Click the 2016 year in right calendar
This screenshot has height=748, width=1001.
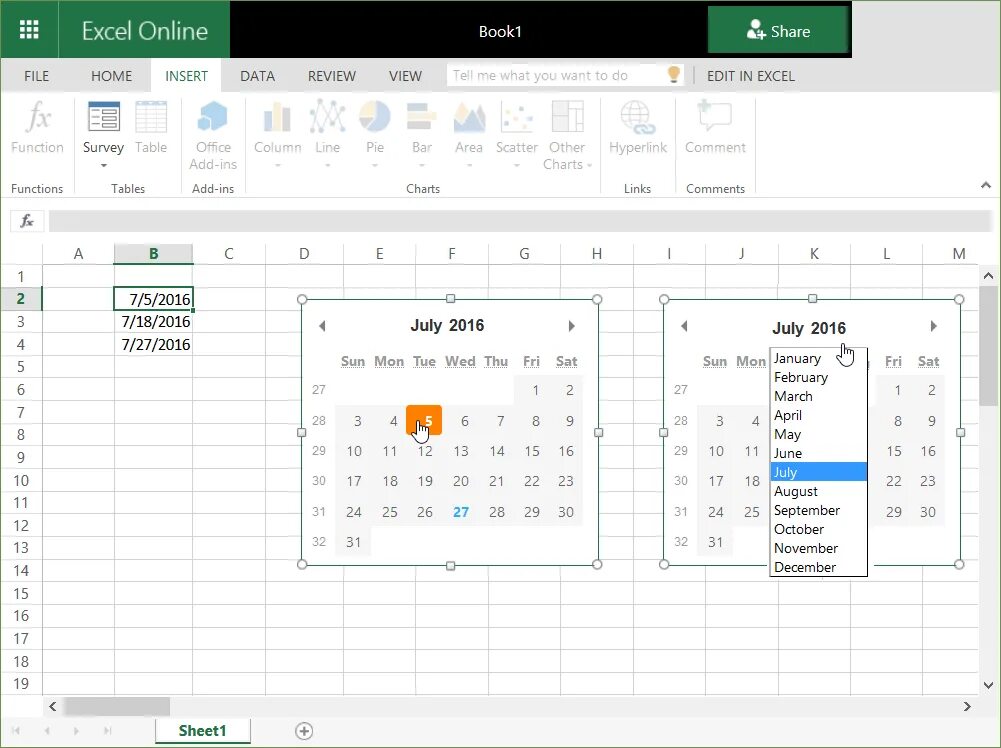(x=829, y=328)
